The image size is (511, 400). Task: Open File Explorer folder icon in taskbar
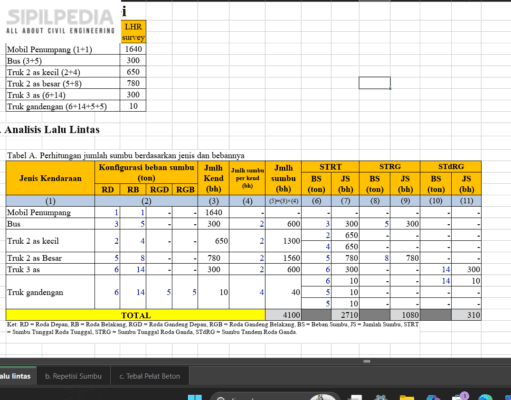(407, 398)
